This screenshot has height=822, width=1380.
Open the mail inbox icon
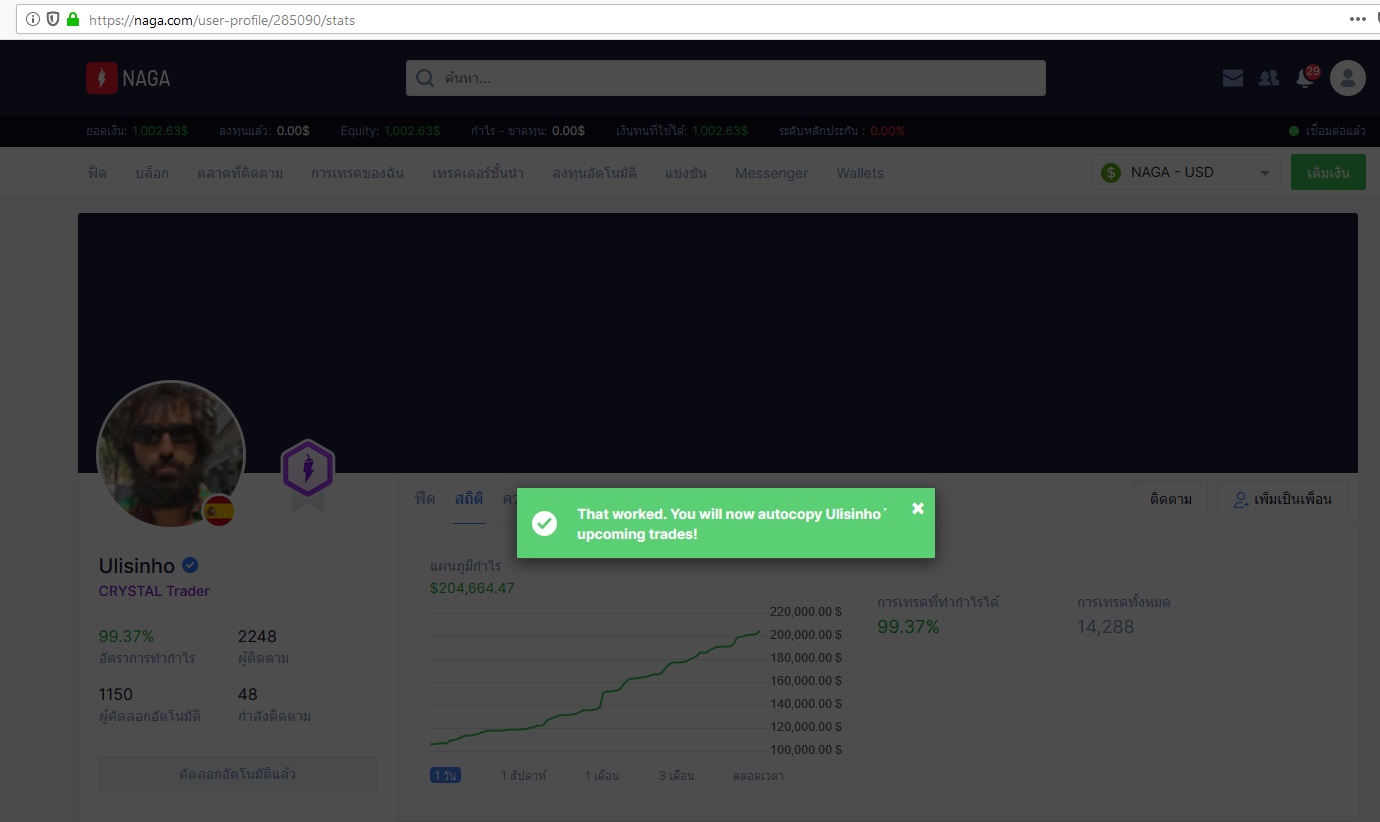[1233, 78]
